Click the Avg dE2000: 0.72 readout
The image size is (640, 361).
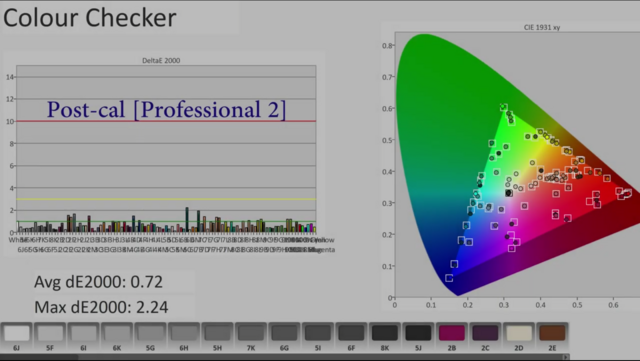(x=98, y=282)
